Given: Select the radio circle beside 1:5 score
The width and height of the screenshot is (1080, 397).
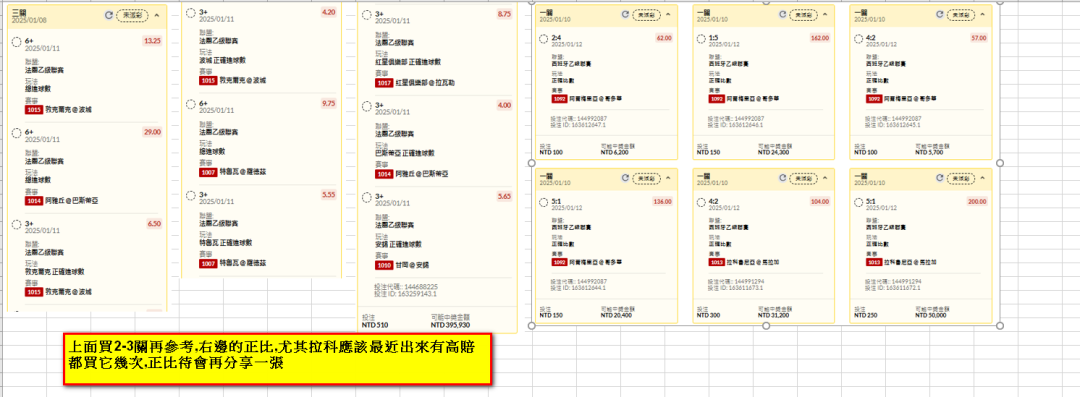Looking at the screenshot, I should click(x=701, y=39).
